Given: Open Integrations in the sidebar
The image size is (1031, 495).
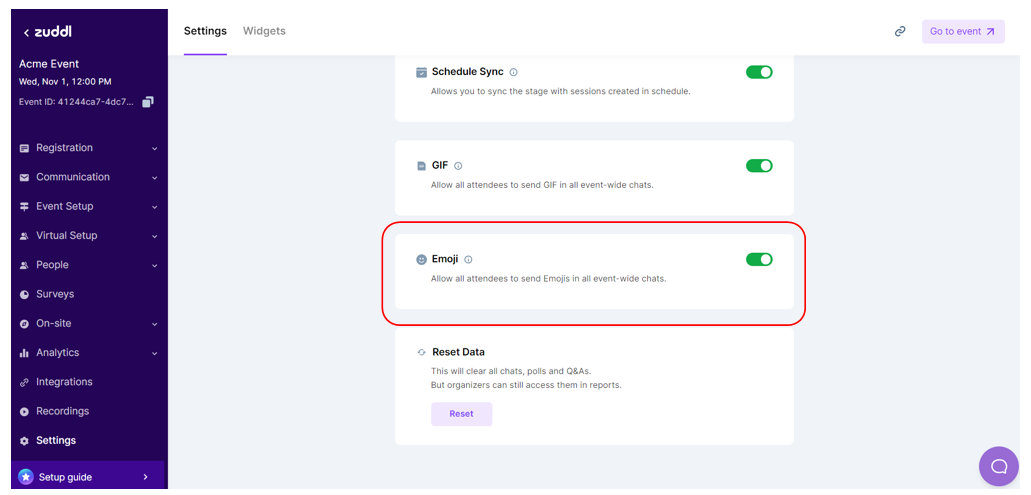Looking at the screenshot, I should tap(64, 382).
